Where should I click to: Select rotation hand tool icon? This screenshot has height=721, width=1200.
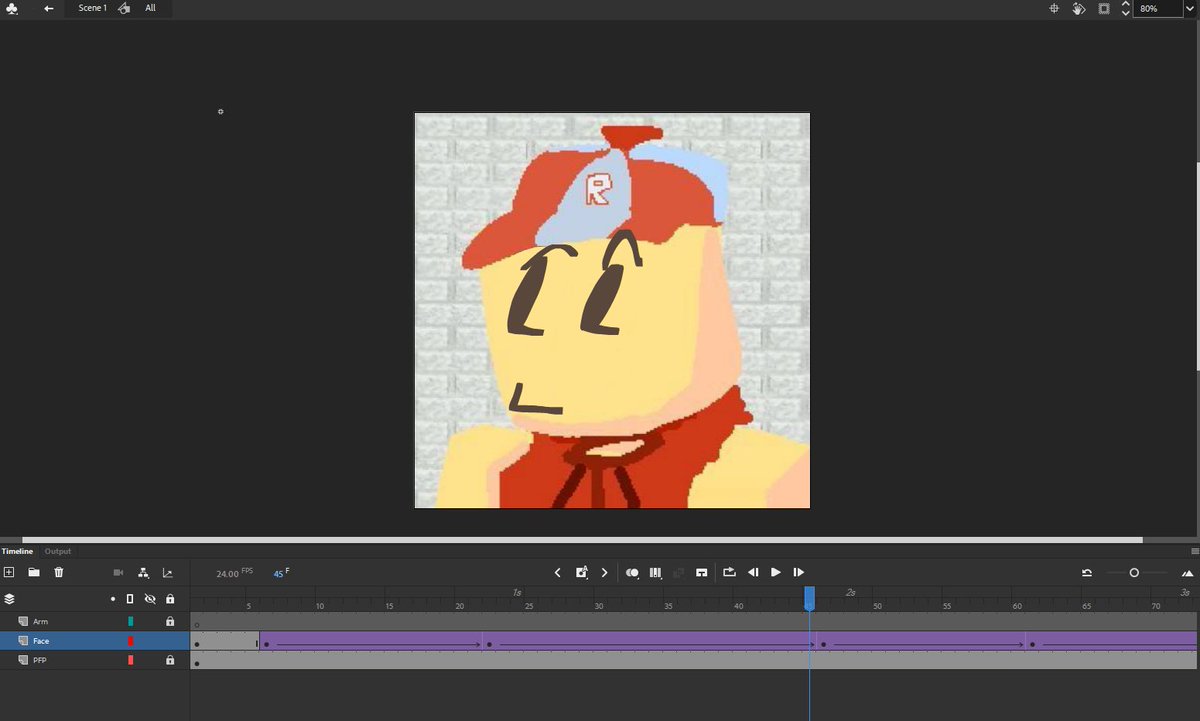[1079, 8]
